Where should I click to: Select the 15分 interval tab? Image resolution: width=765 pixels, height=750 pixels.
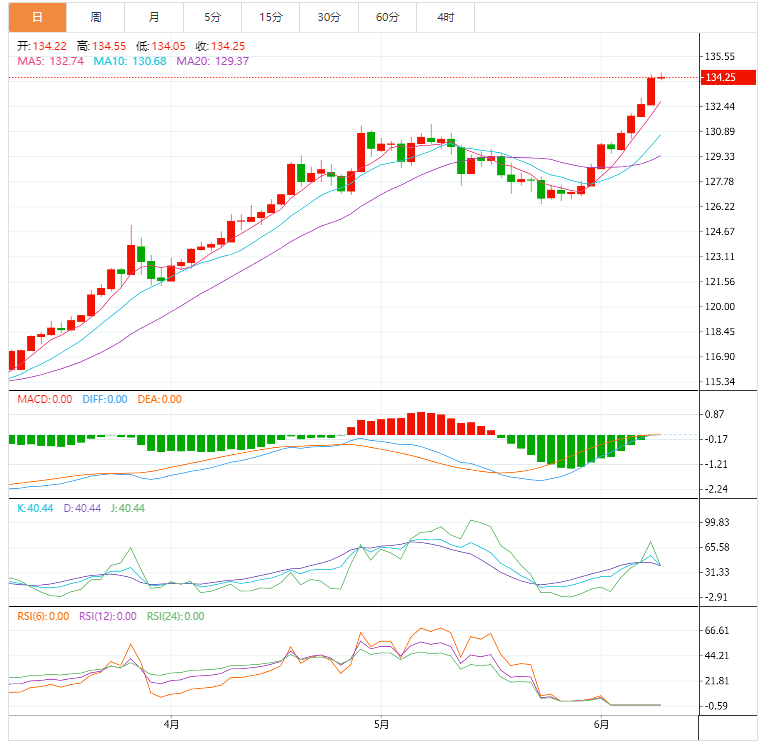coord(270,17)
